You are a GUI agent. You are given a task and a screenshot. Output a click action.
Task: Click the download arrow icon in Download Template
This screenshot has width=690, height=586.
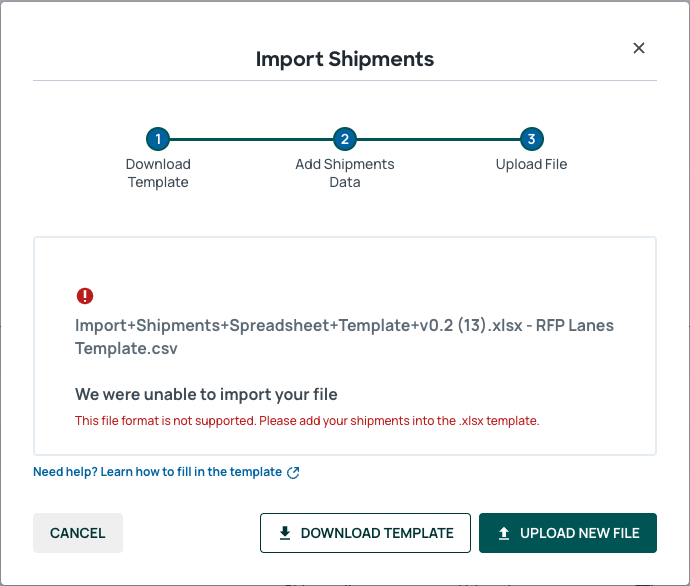click(285, 533)
